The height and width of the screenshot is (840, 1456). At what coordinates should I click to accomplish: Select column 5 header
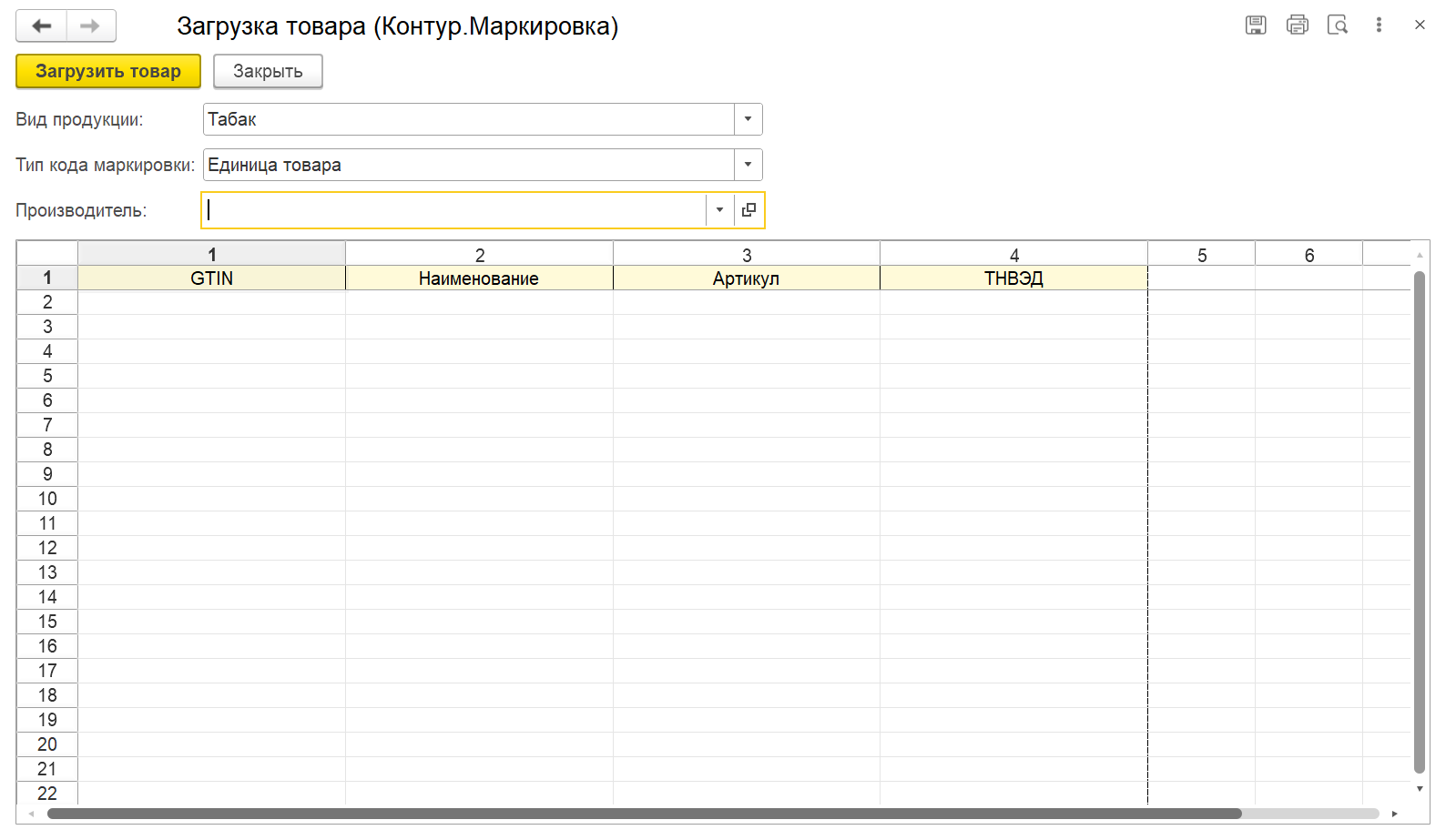click(1202, 254)
